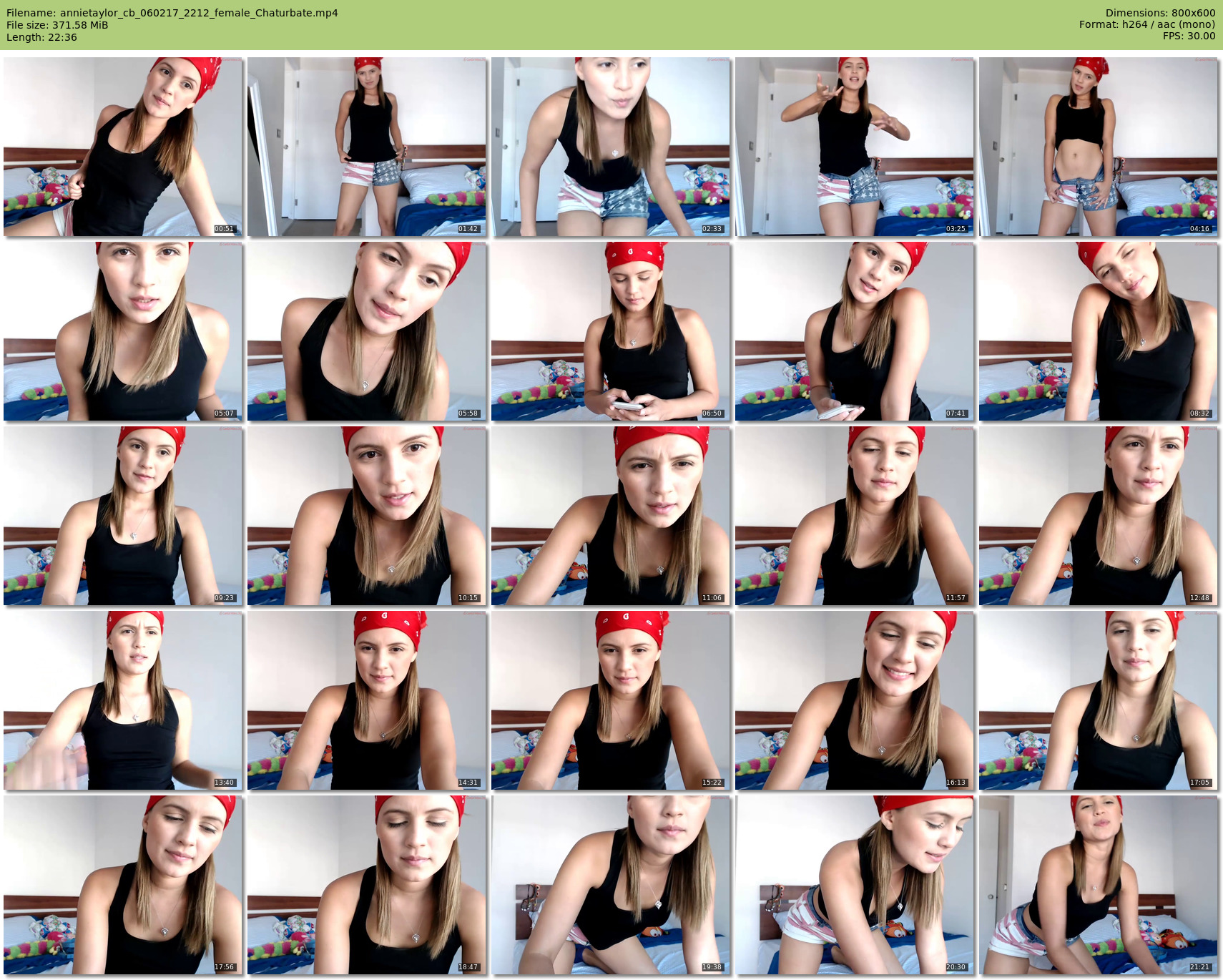Click the 'Length: 22:36' text

click(41, 37)
